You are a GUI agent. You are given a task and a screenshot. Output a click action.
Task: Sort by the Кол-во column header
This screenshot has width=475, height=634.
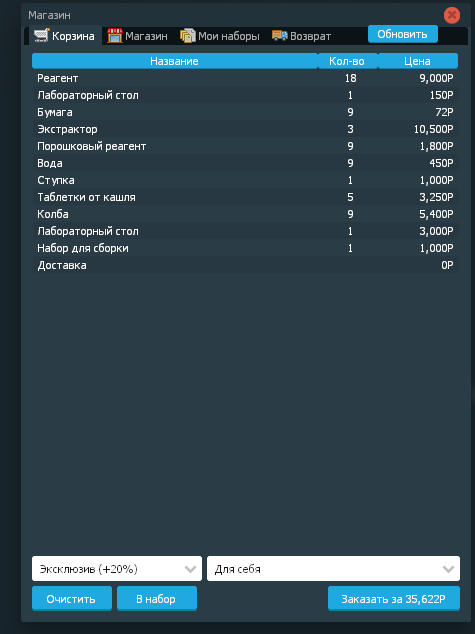(x=347, y=61)
